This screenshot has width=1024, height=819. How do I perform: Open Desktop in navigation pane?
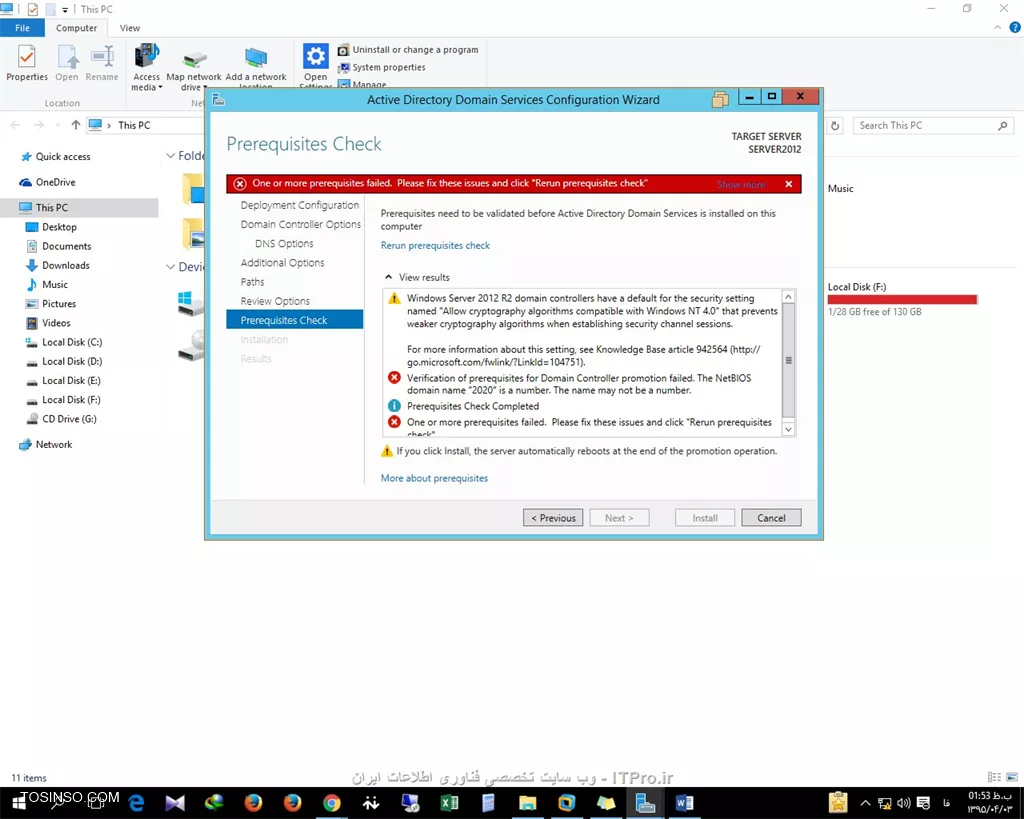[x=51, y=227]
